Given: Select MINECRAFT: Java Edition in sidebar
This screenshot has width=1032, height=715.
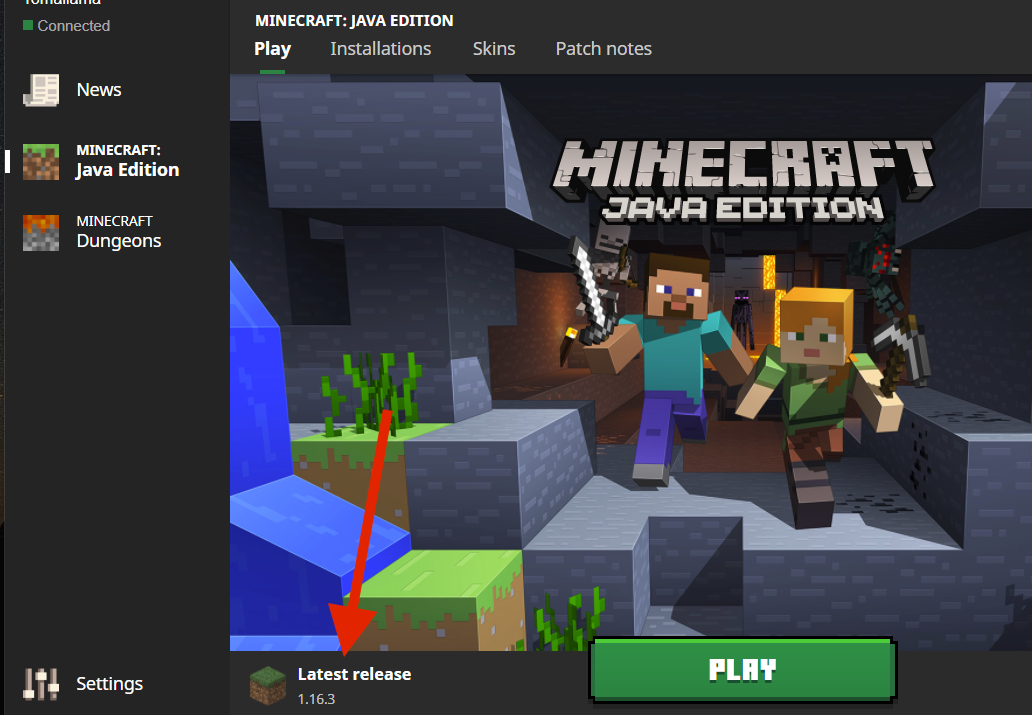Looking at the screenshot, I should tap(128, 162).
